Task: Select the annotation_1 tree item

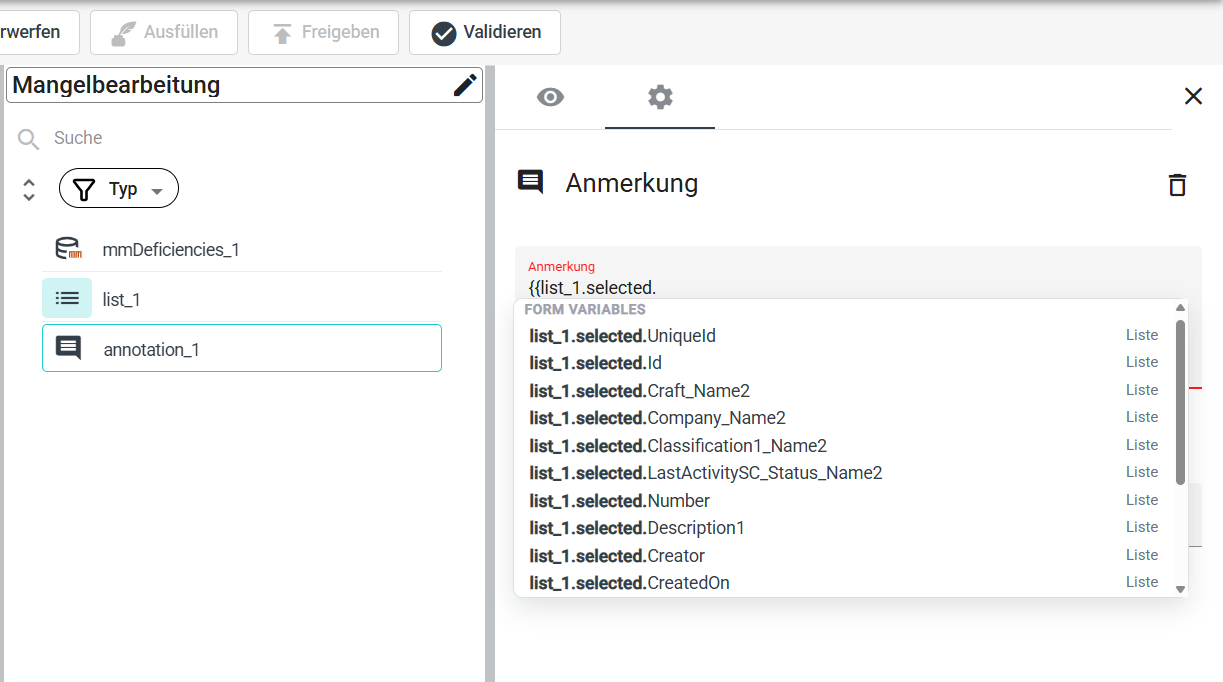Action: pyautogui.click(x=242, y=348)
